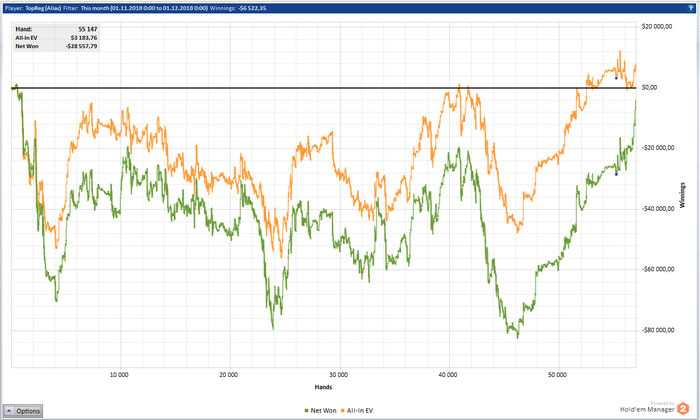Click the $20 000,00 axis label
The image size is (700, 420).
pyautogui.click(x=657, y=26)
